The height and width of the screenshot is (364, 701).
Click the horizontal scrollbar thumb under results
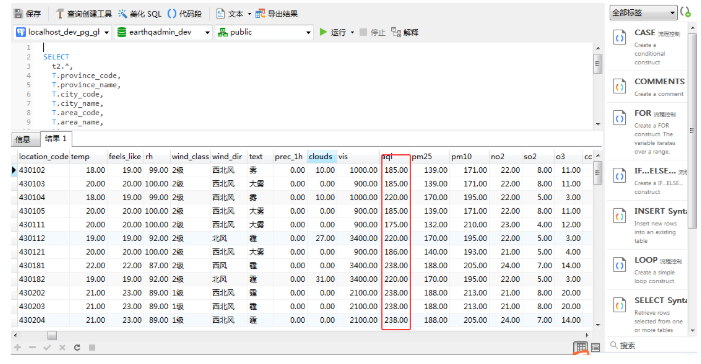click(52, 335)
